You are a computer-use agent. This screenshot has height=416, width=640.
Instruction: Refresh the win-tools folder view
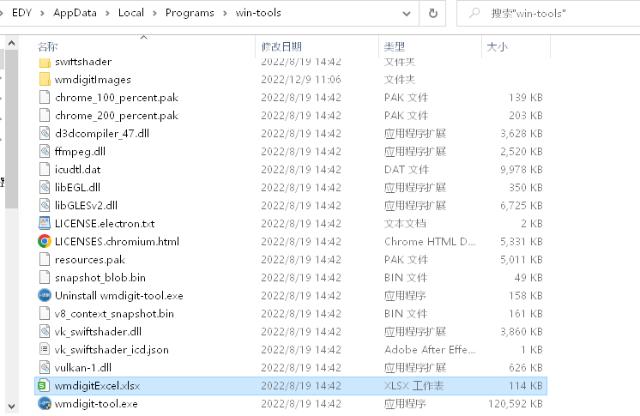tap(434, 14)
